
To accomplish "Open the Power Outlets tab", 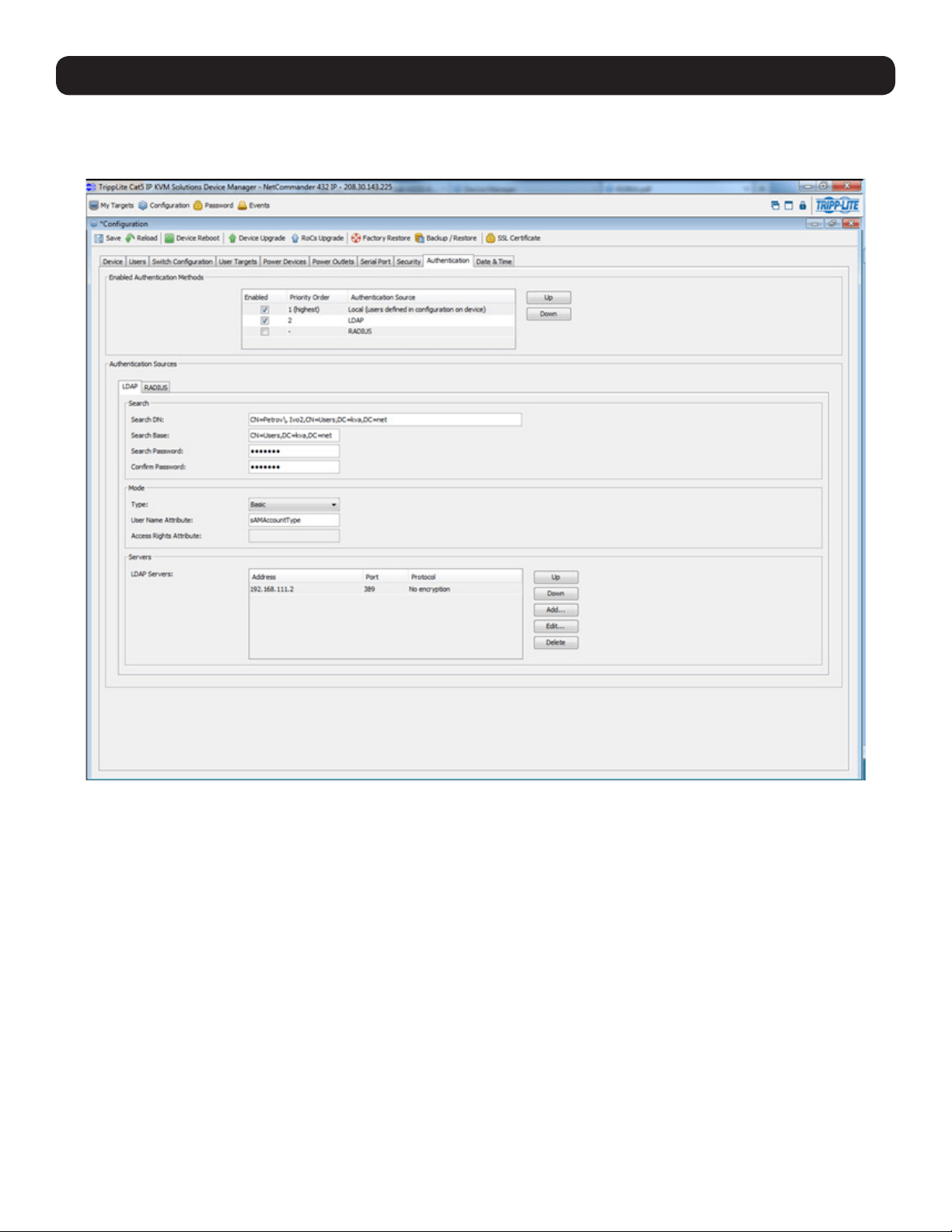I will [x=333, y=262].
